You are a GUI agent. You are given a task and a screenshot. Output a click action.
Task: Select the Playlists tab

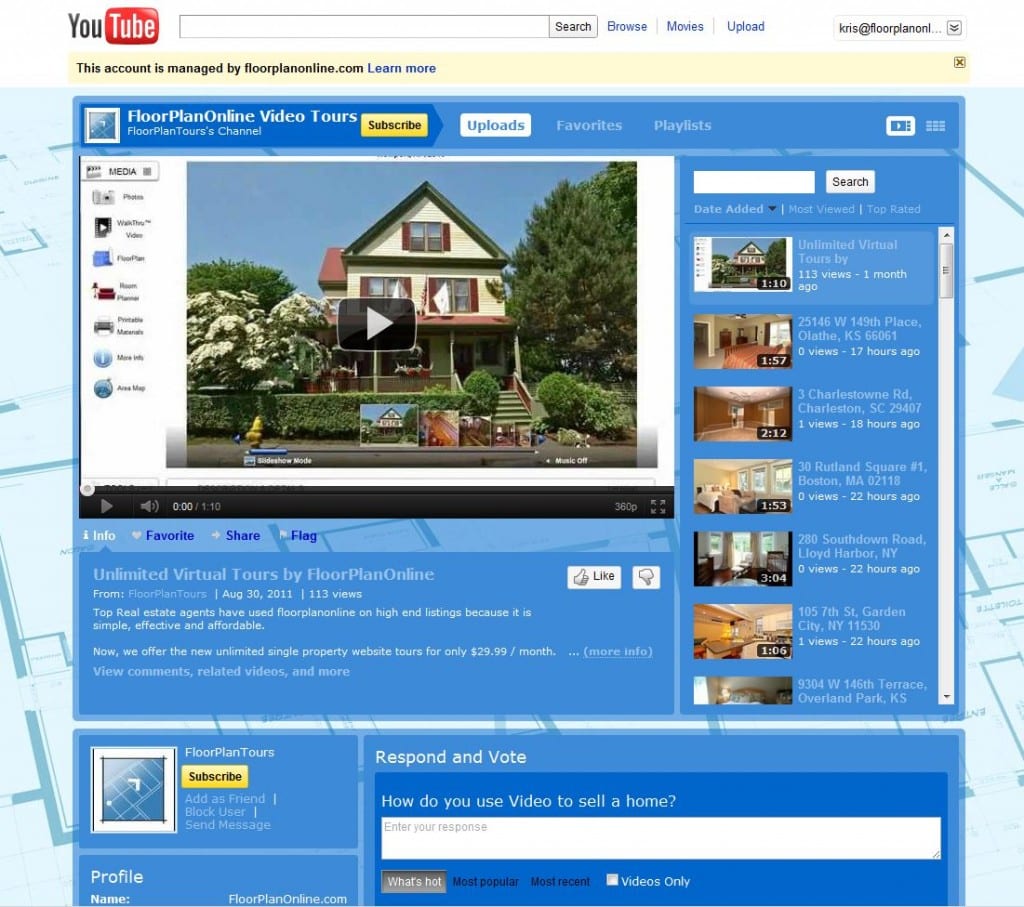pos(682,125)
